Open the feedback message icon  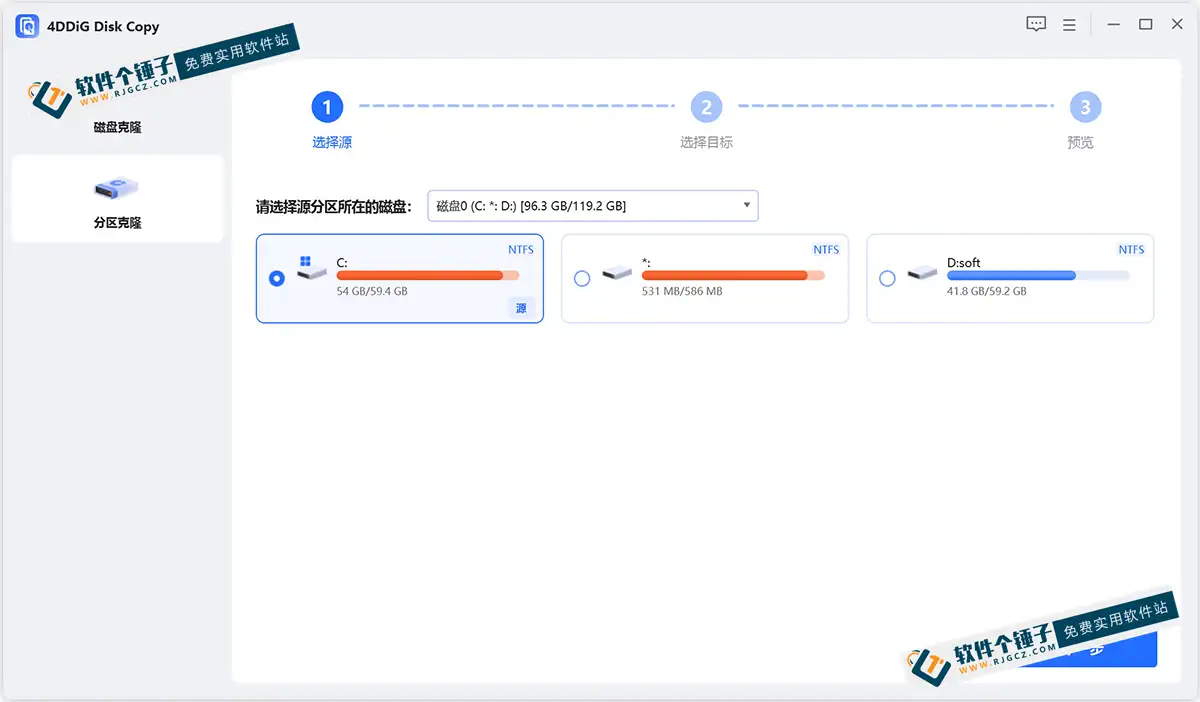pyautogui.click(x=1036, y=24)
